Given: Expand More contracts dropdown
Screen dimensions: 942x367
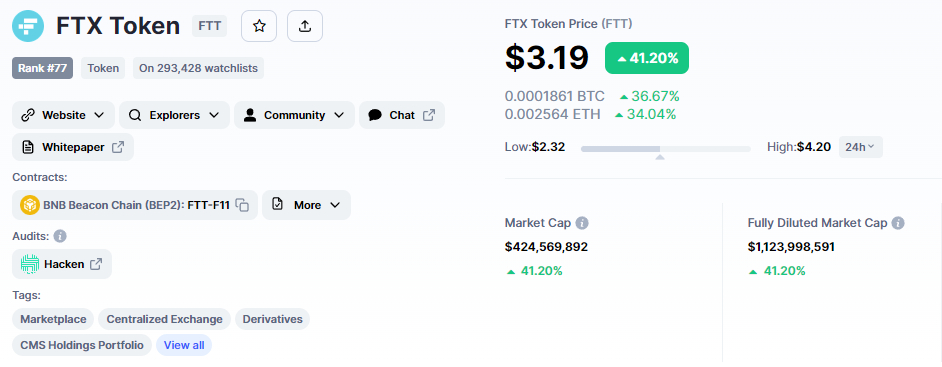Looking at the screenshot, I should [x=306, y=205].
